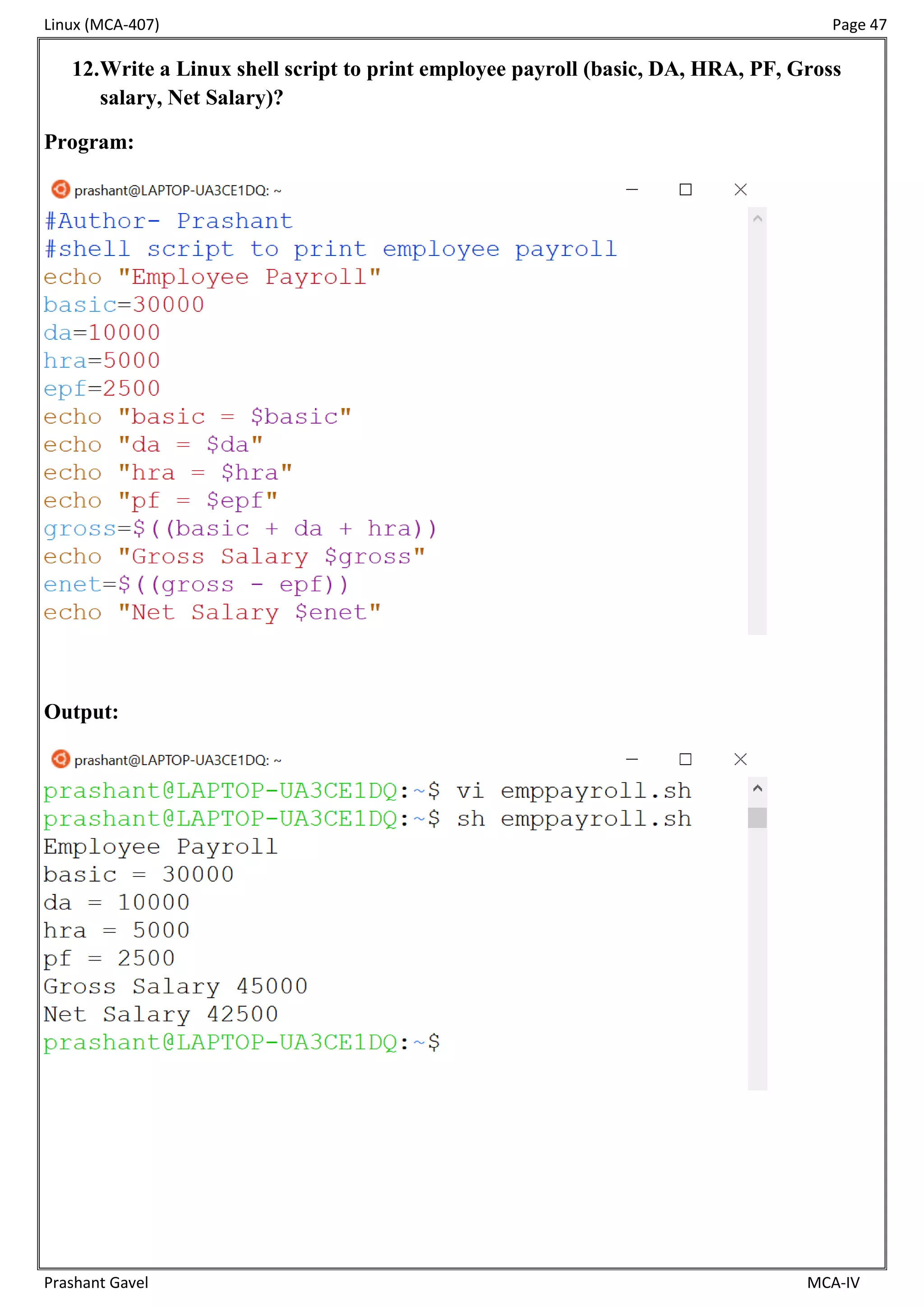Click the 'Prashant Gavel' footer text

point(96,1283)
